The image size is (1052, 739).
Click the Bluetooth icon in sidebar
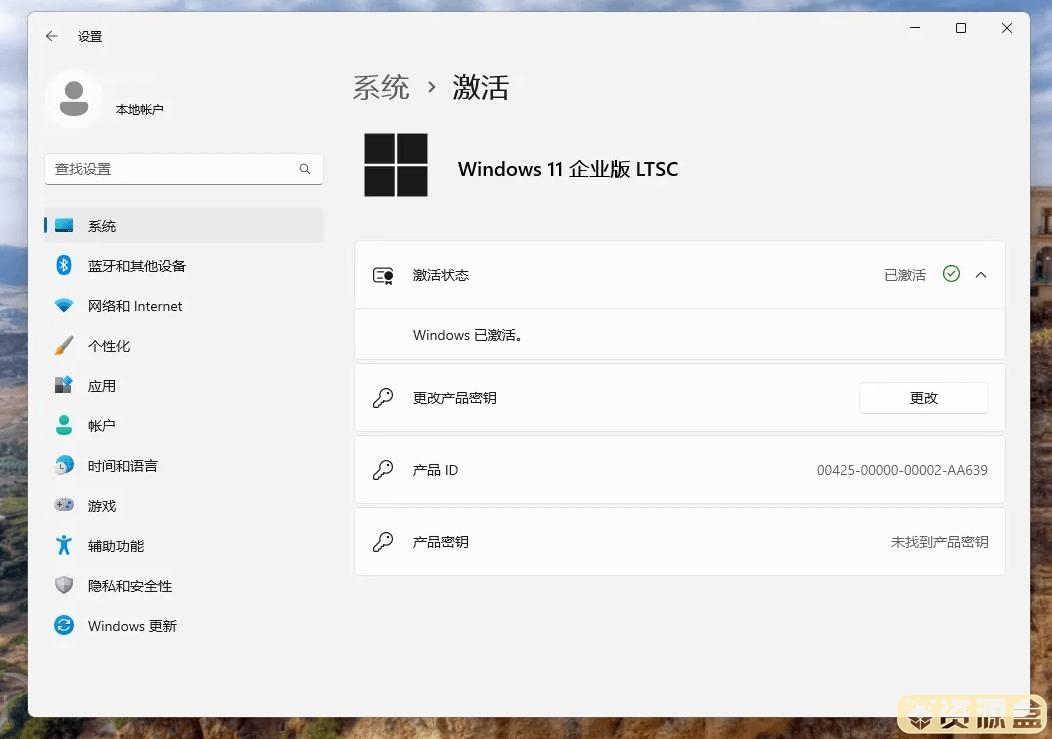(x=64, y=266)
